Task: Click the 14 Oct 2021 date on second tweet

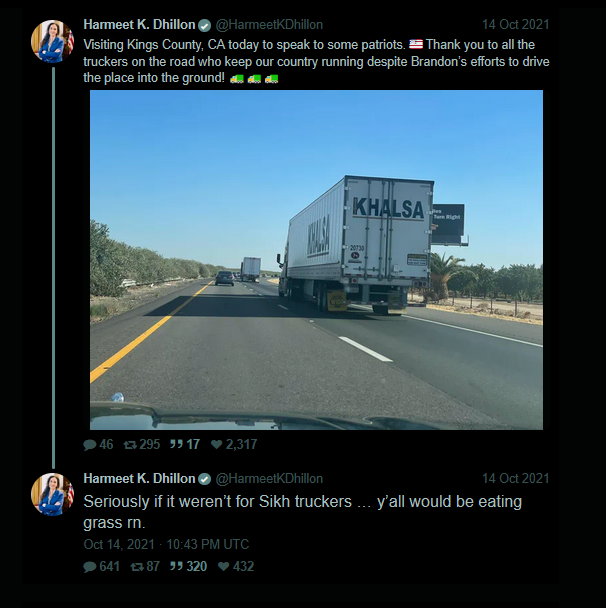Action: (x=515, y=478)
